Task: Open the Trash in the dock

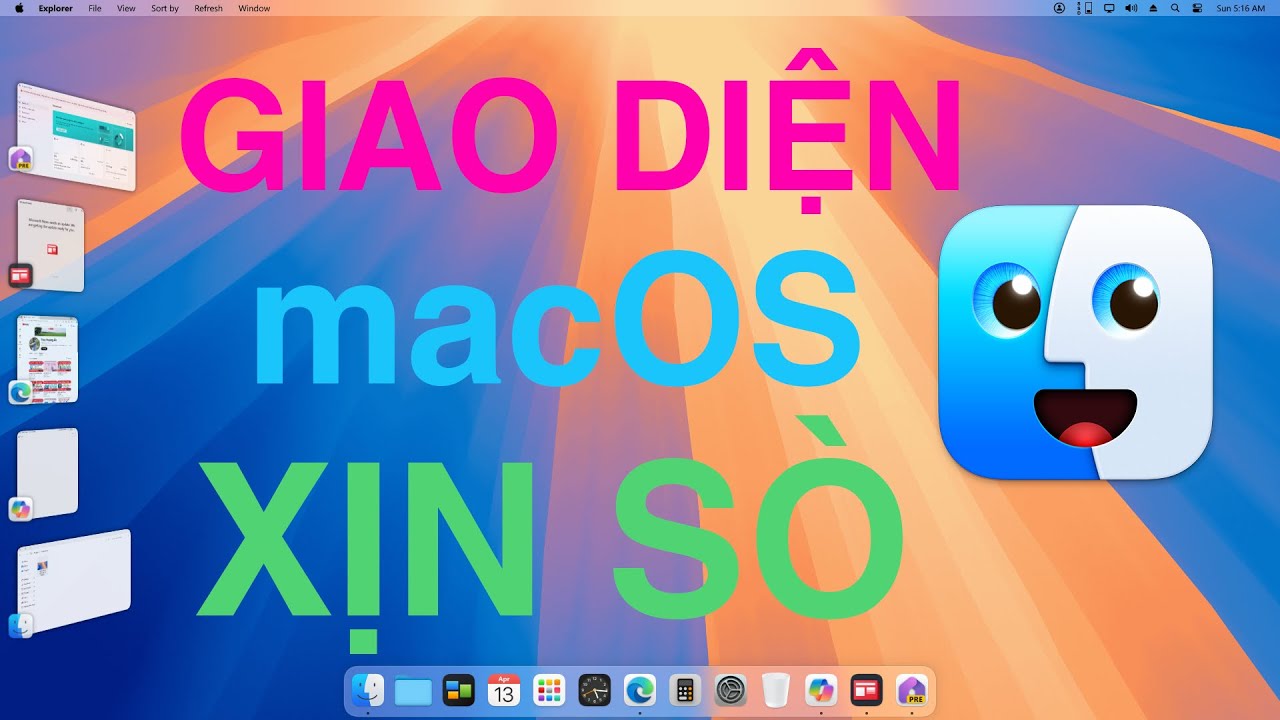Action: point(776,690)
